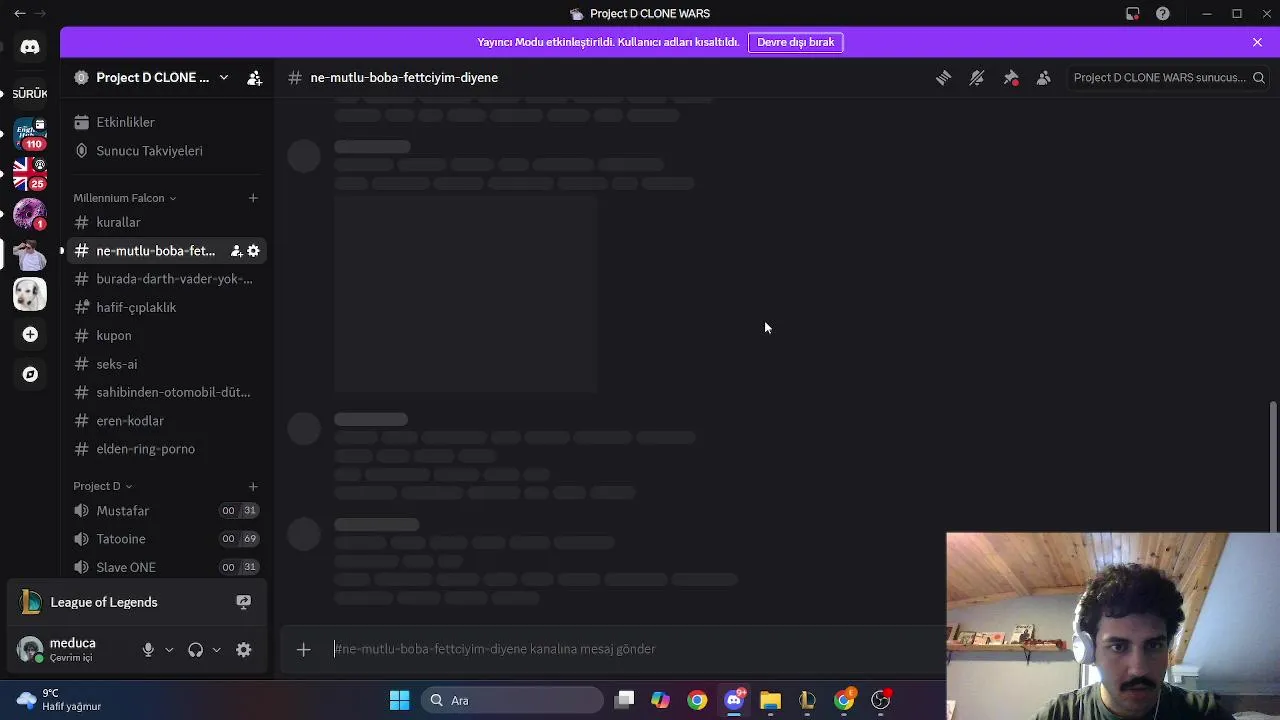The height and width of the screenshot is (720, 1280).
Task: Invite people to server via header icon
Action: click(254, 77)
